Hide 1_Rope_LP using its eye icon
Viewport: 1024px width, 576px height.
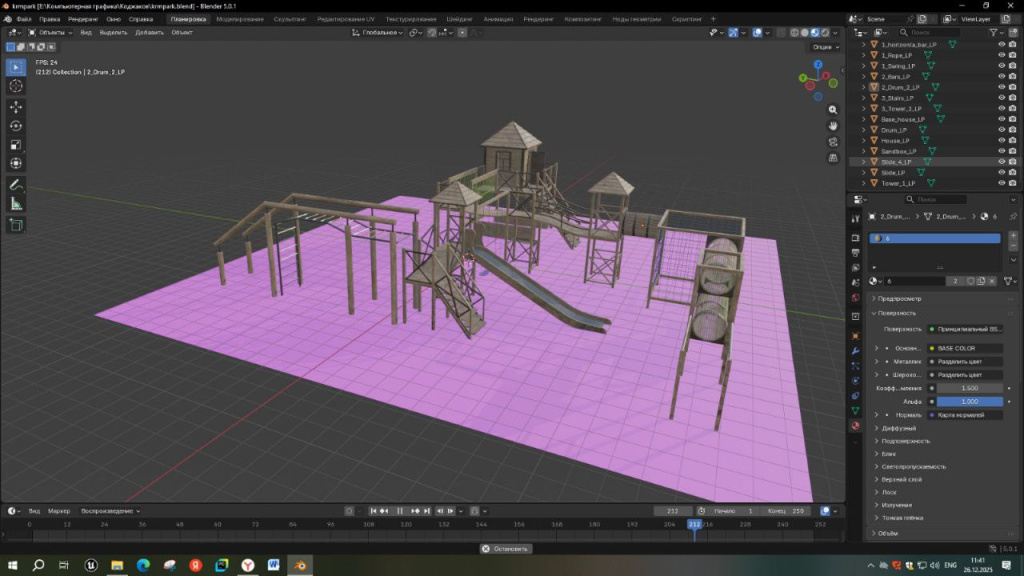click(1001, 55)
